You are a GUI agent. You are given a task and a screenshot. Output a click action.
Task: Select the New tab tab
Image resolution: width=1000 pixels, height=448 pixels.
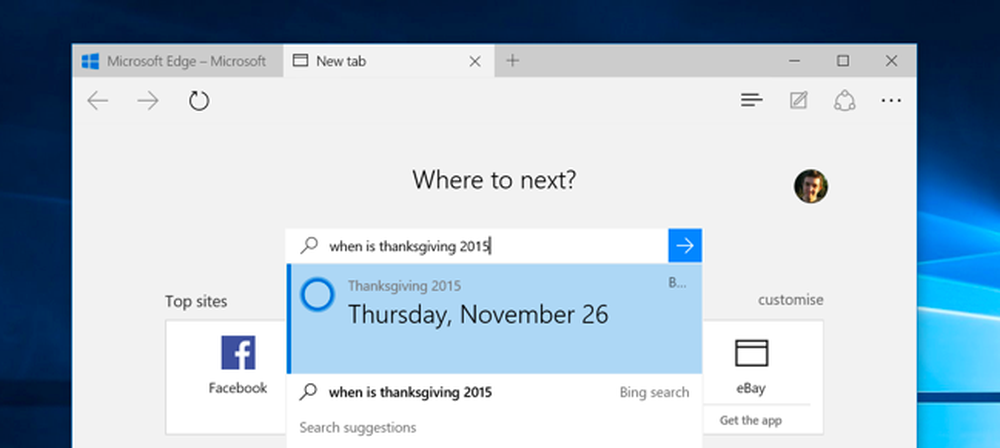pos(388,61)
